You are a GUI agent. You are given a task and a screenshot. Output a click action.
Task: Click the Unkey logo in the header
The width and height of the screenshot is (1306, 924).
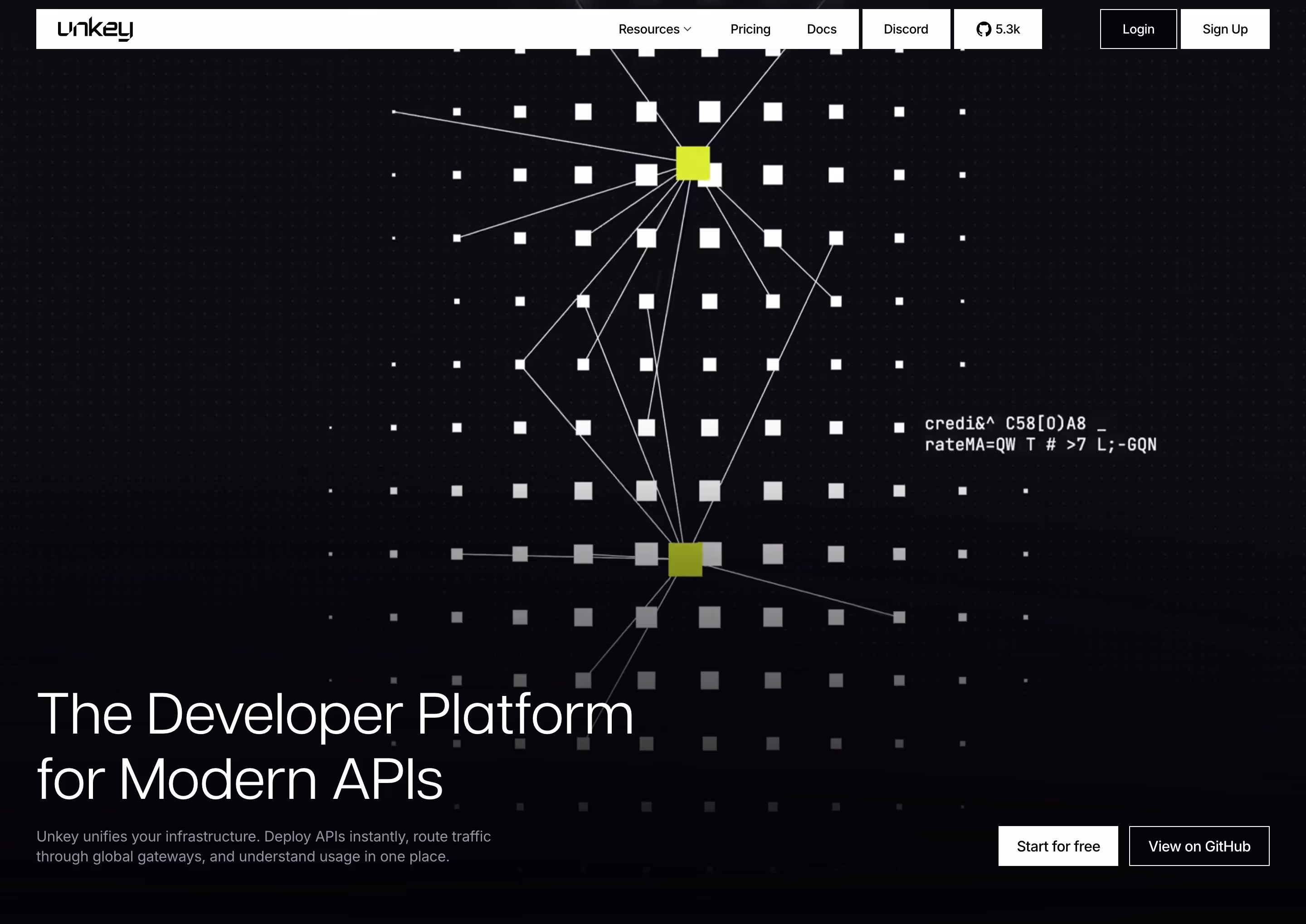(95, 29)
